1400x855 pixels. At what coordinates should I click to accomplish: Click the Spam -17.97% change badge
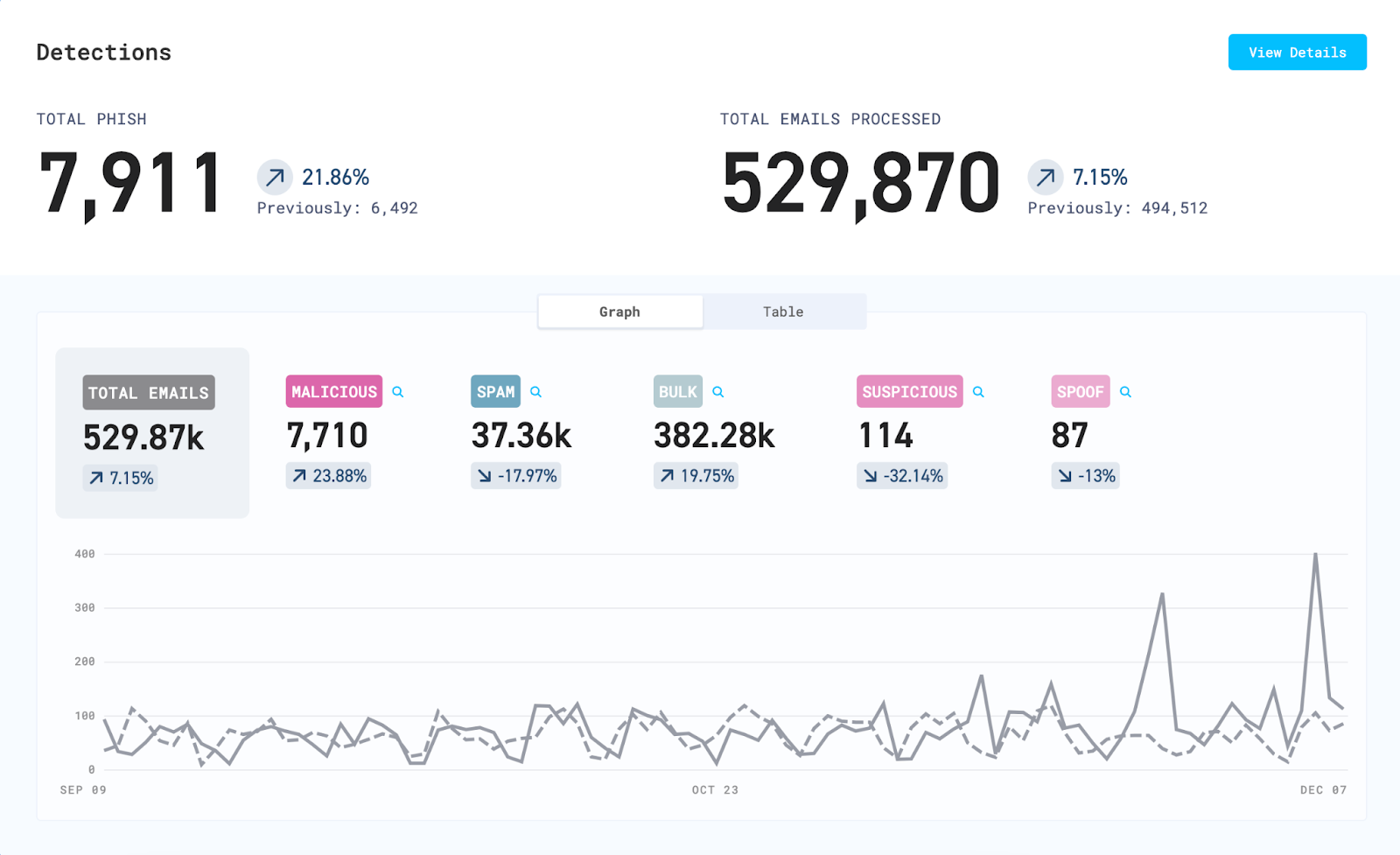[515, 476]
